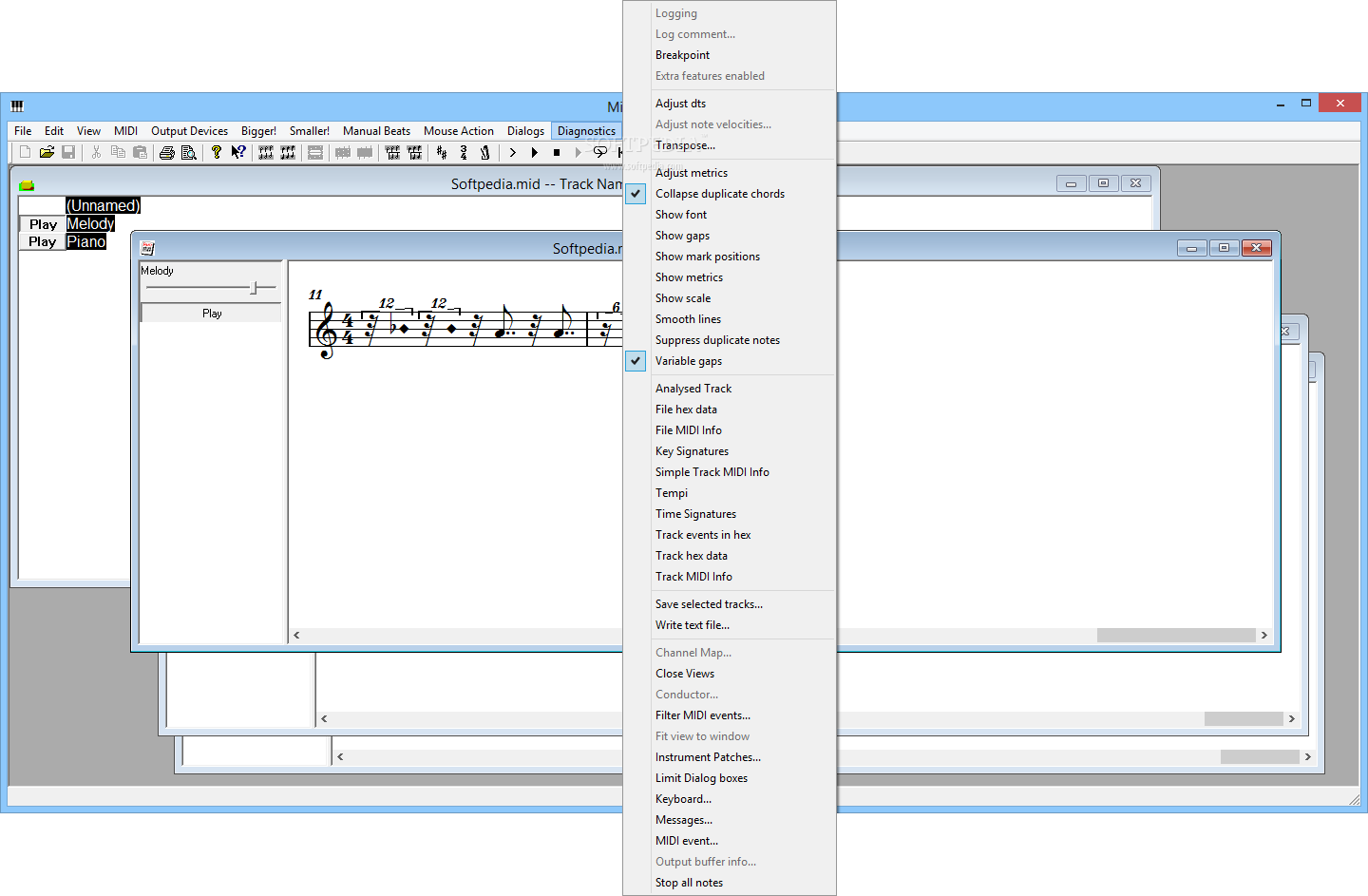Click treble clef in Melody score
Image resolution: width=1368 pixels, height=896 pixels.
click(x=327, y=330)
